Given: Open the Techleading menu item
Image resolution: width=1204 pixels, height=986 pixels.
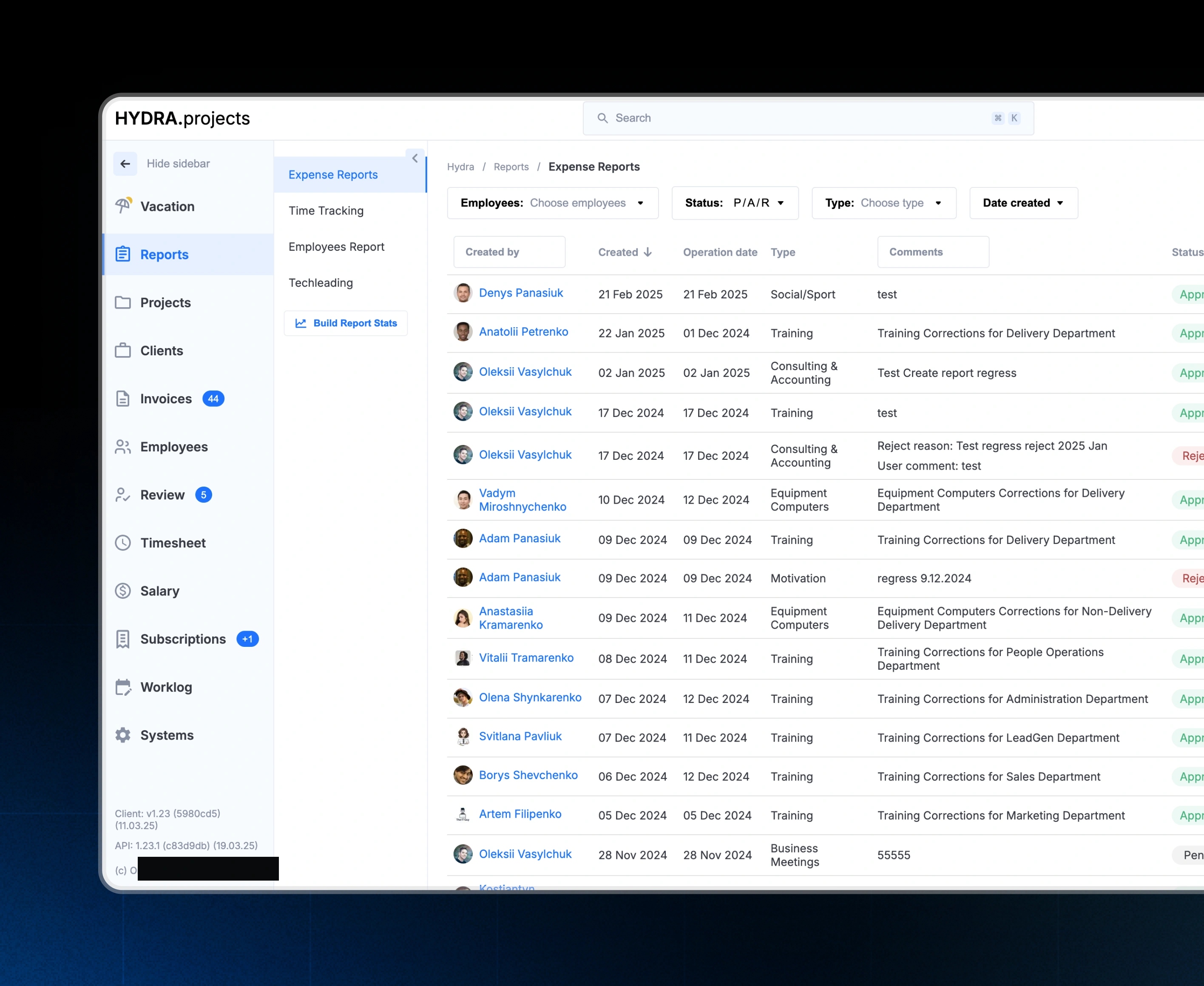Looking at the screenshot, I should pos(321,283).
